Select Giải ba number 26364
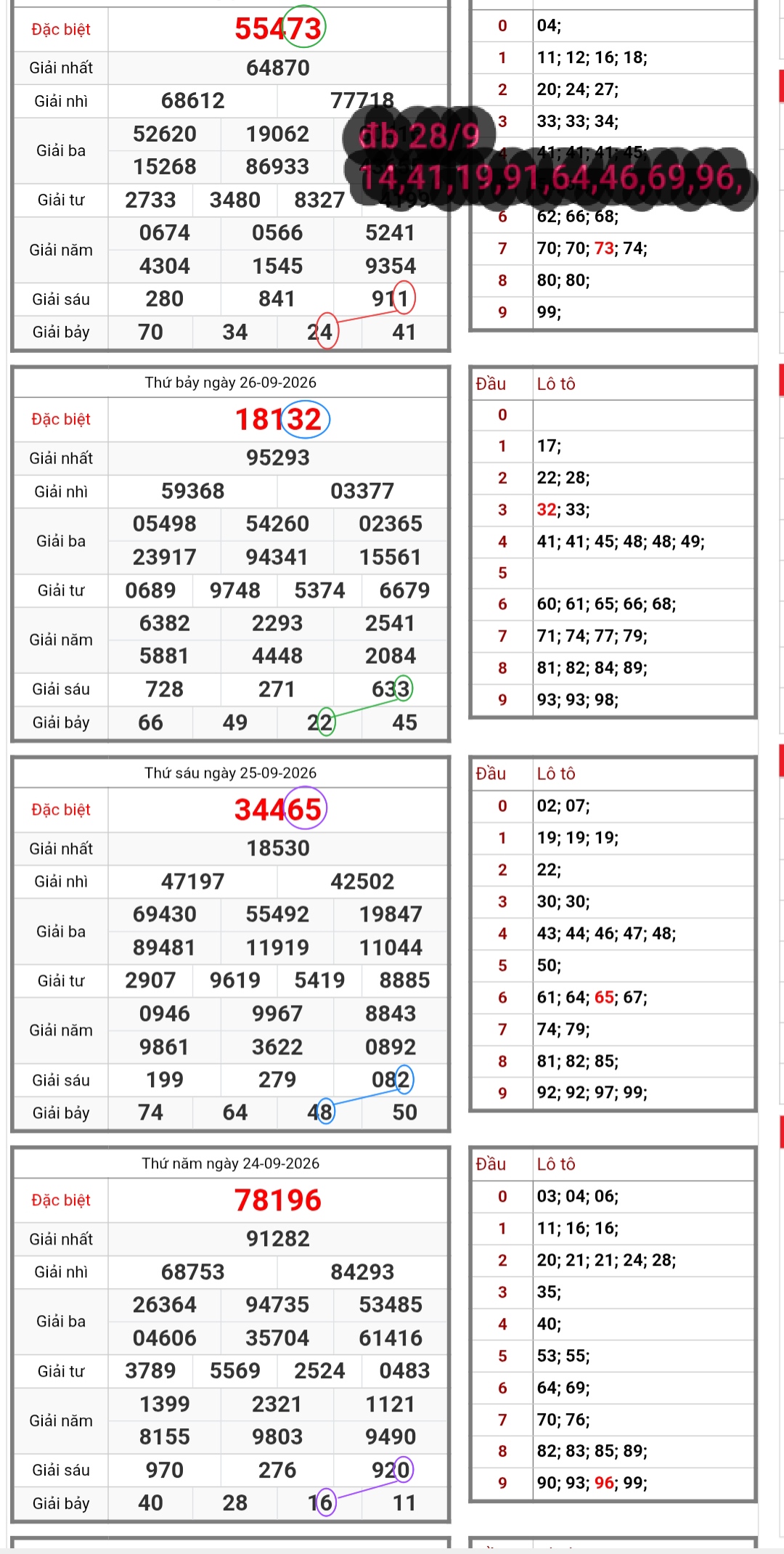784x1554 pixels. 165,1305
